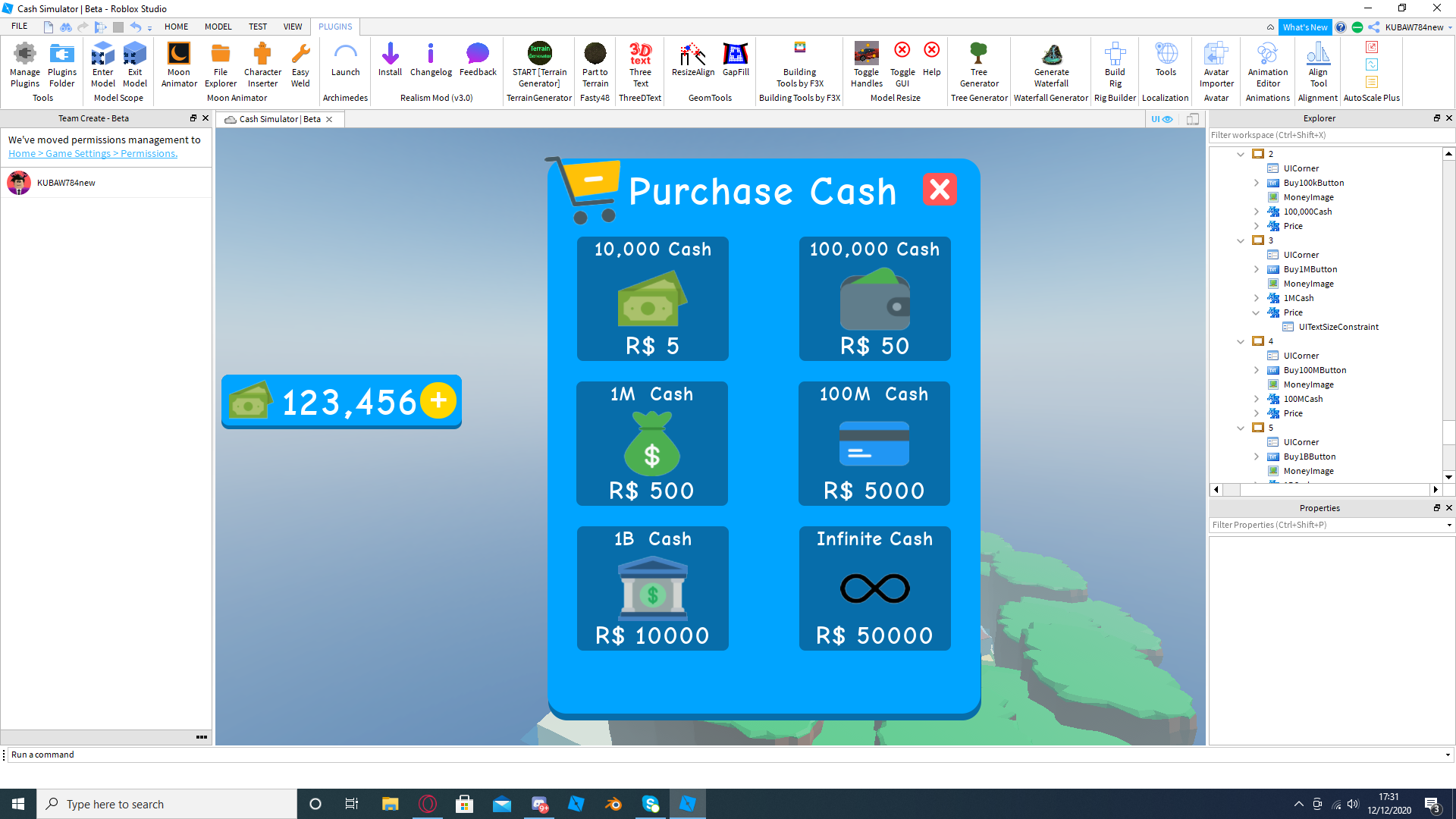1456x819 pixels.
Task: Expand Buy1MButton in Explorer
Action: 1256,269
